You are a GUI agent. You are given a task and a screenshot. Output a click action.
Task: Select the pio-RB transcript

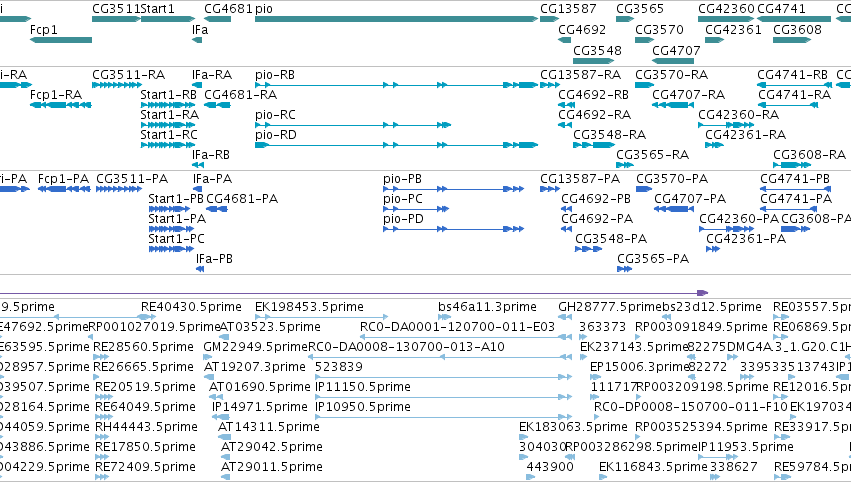pyautogui.click(x=397, y=85)
